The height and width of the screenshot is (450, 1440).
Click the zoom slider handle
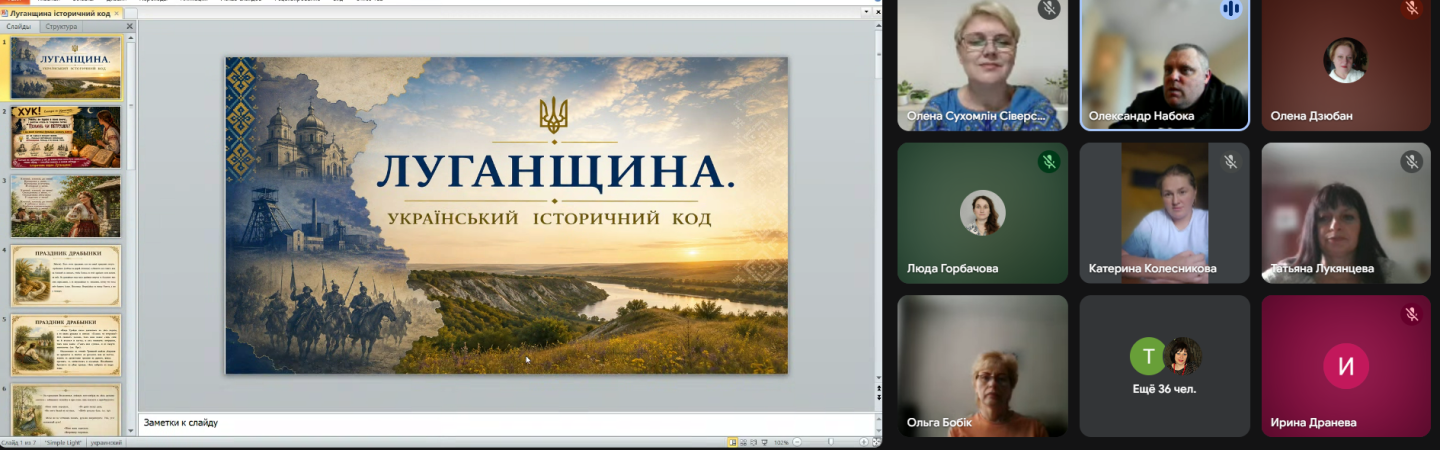[831, 442]
